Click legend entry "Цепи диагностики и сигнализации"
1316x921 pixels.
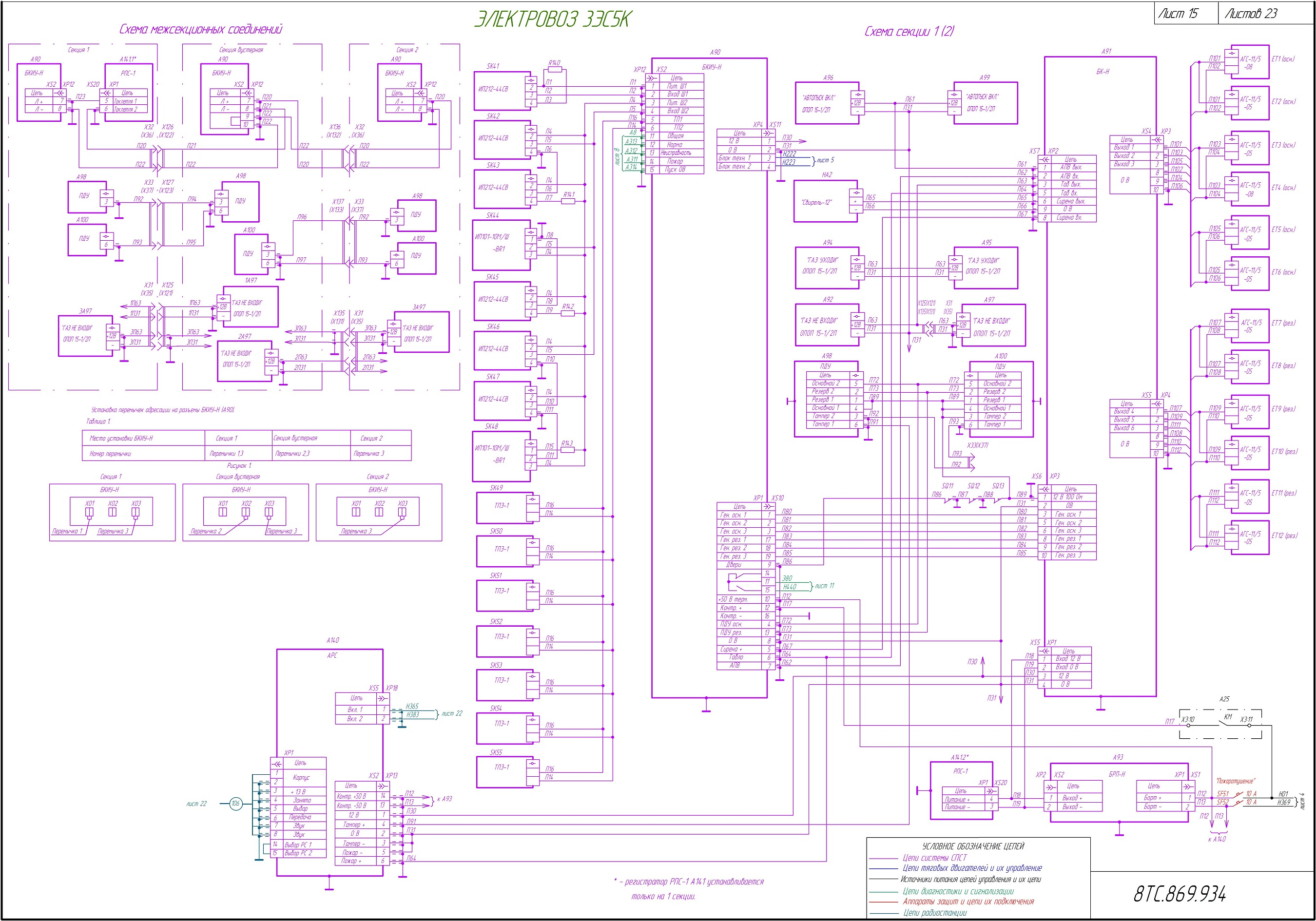(x=958, y=891)
